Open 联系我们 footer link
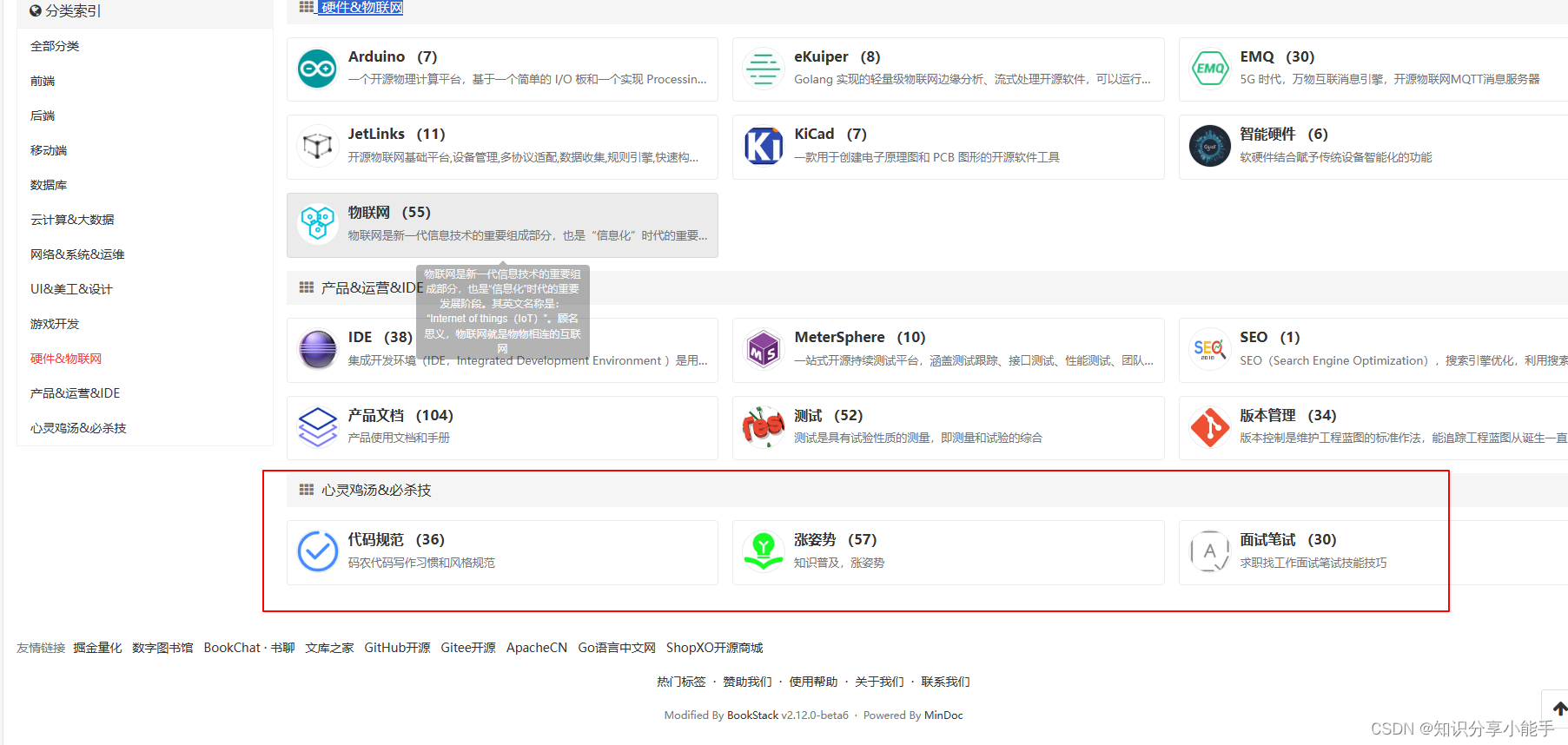Viewport: 1568px width, 745px height. click(945, 682)
